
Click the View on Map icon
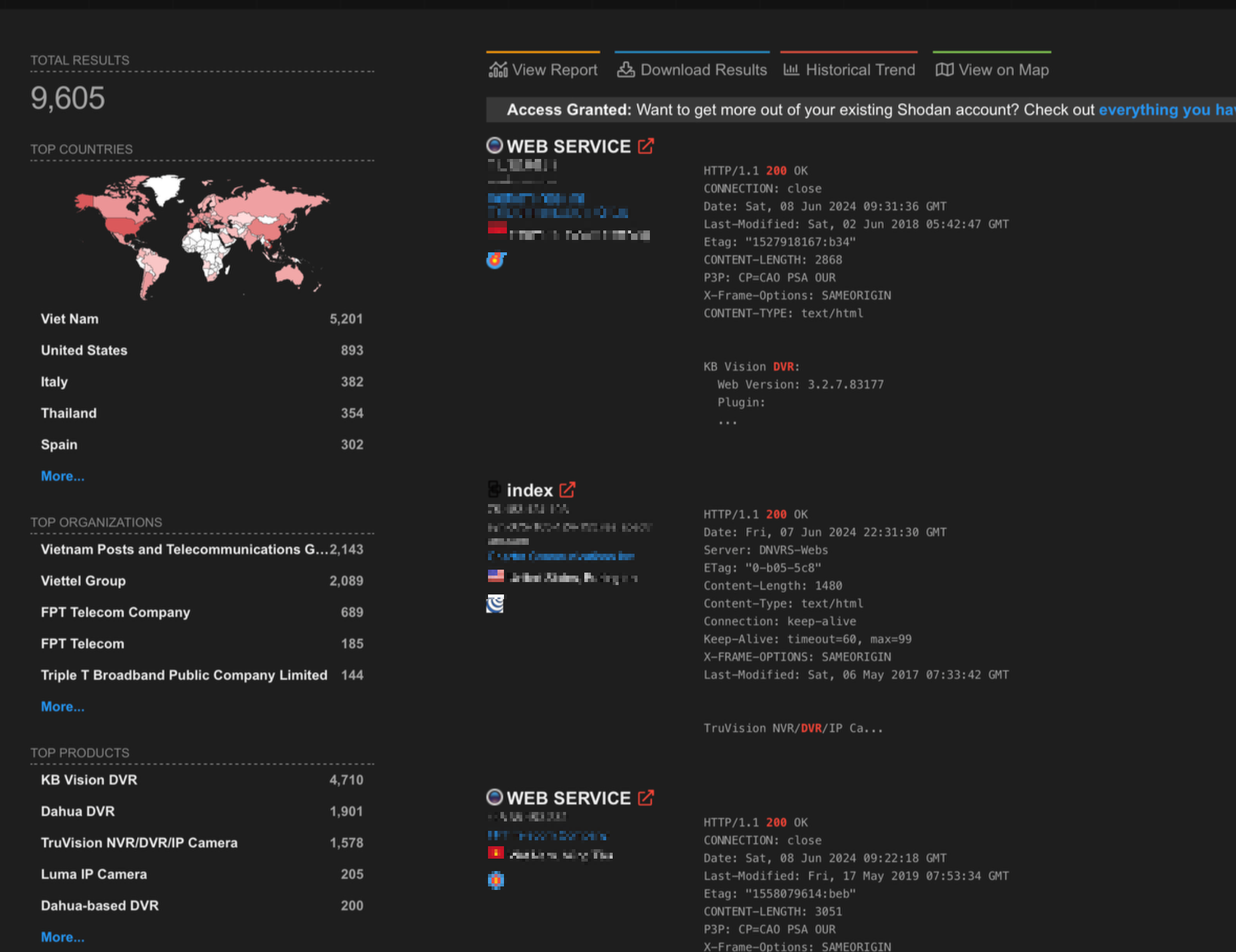point(944,70)
